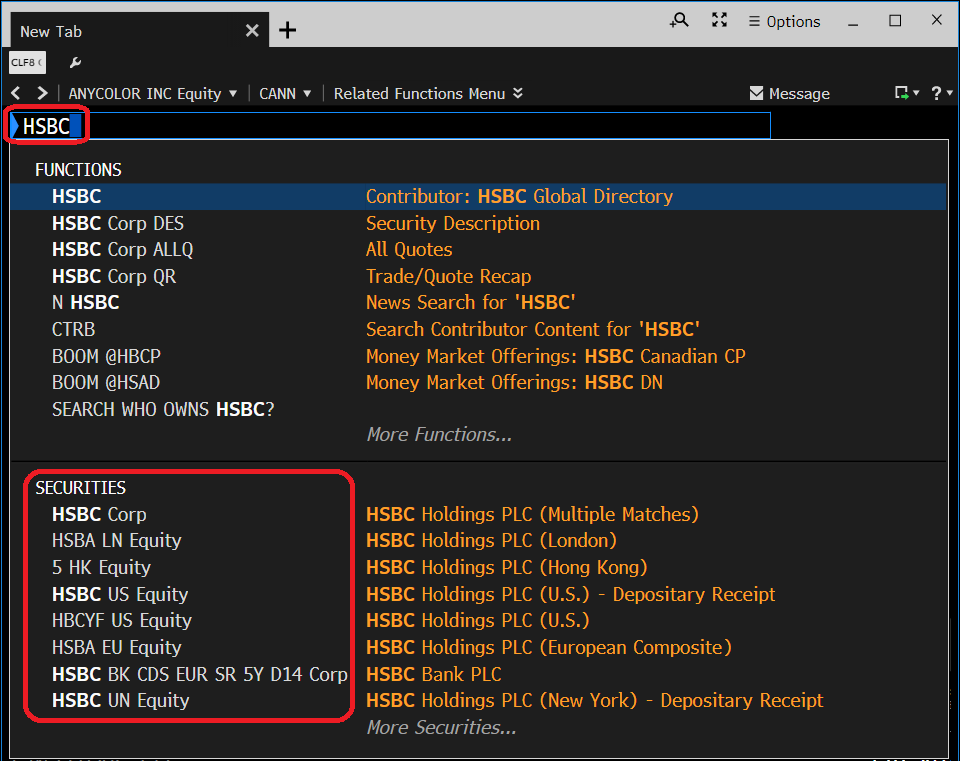Select HSBA EU Equity security
Viewport: 960px width, 761px height.
(116, 648)
